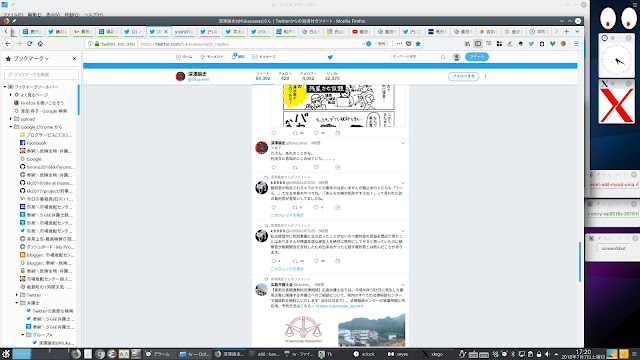This screenshot has width=640, height=360.
Task: Expand the upload bookmark folder
Action: 11,119
